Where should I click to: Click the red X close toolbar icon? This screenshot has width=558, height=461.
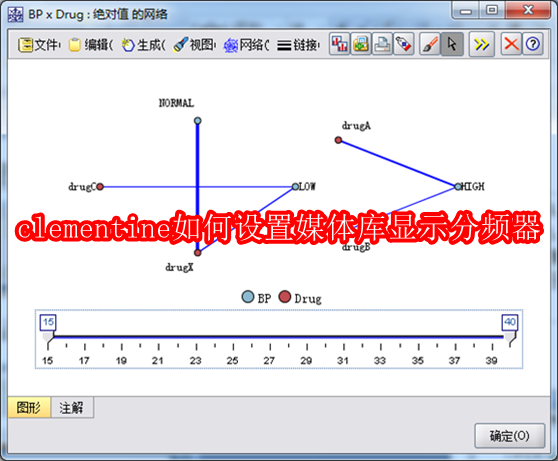click(x=511, y=44)
